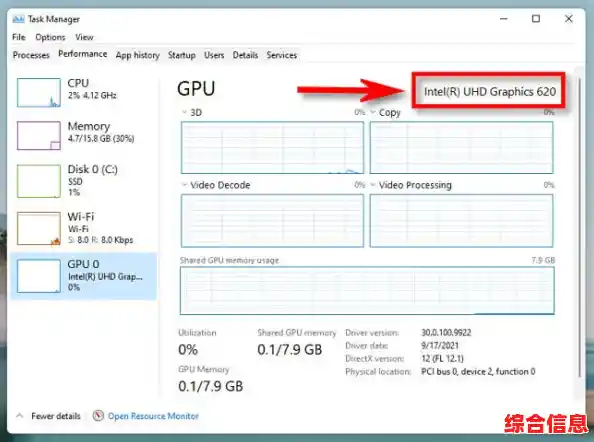Viewport: 594px width, 442px height.
Task: Switch to the App history tab
Action: pos(138,55)
